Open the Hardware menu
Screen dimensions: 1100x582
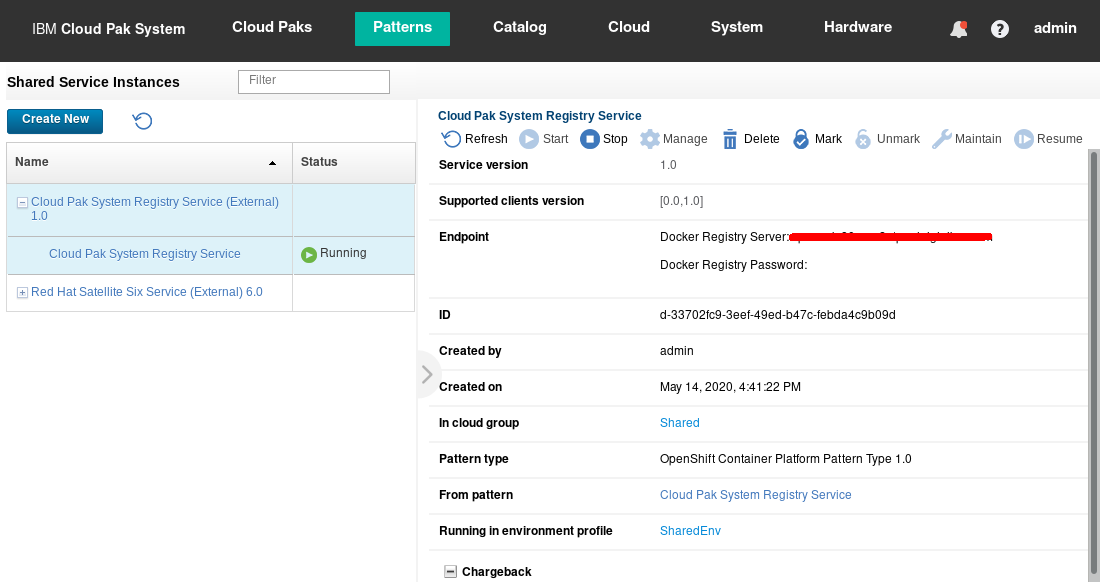pyautogui.click(x=858, y=27)
